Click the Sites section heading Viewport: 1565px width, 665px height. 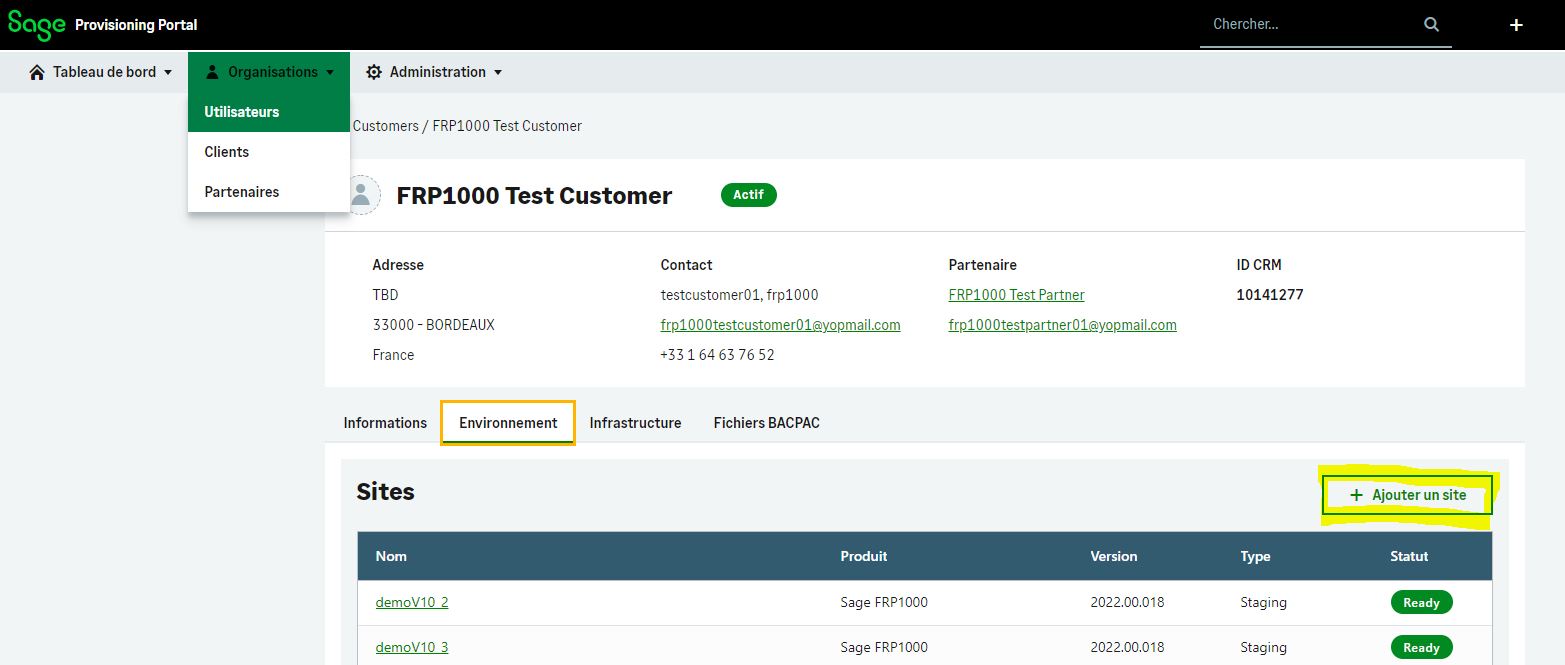point(385,492)
